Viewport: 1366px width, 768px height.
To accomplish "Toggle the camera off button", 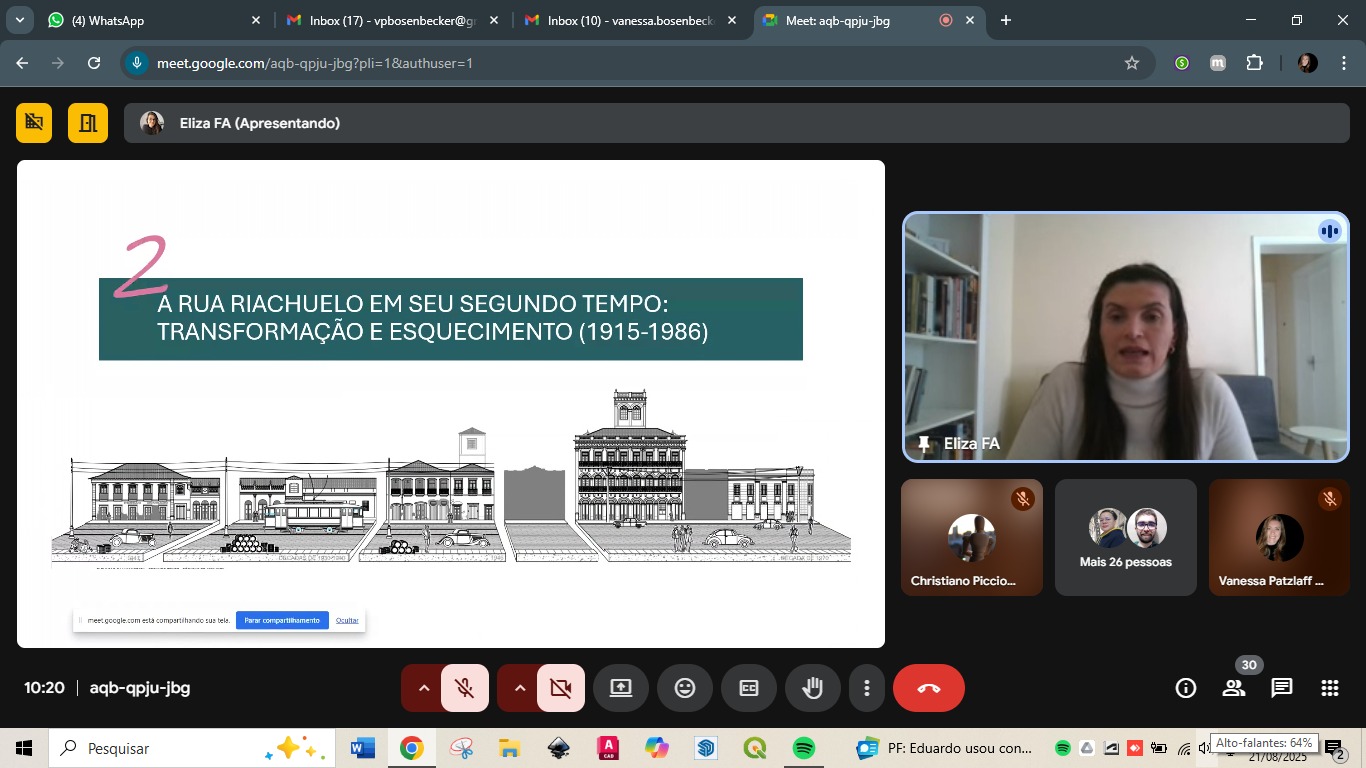I will (x=561, y=688).
